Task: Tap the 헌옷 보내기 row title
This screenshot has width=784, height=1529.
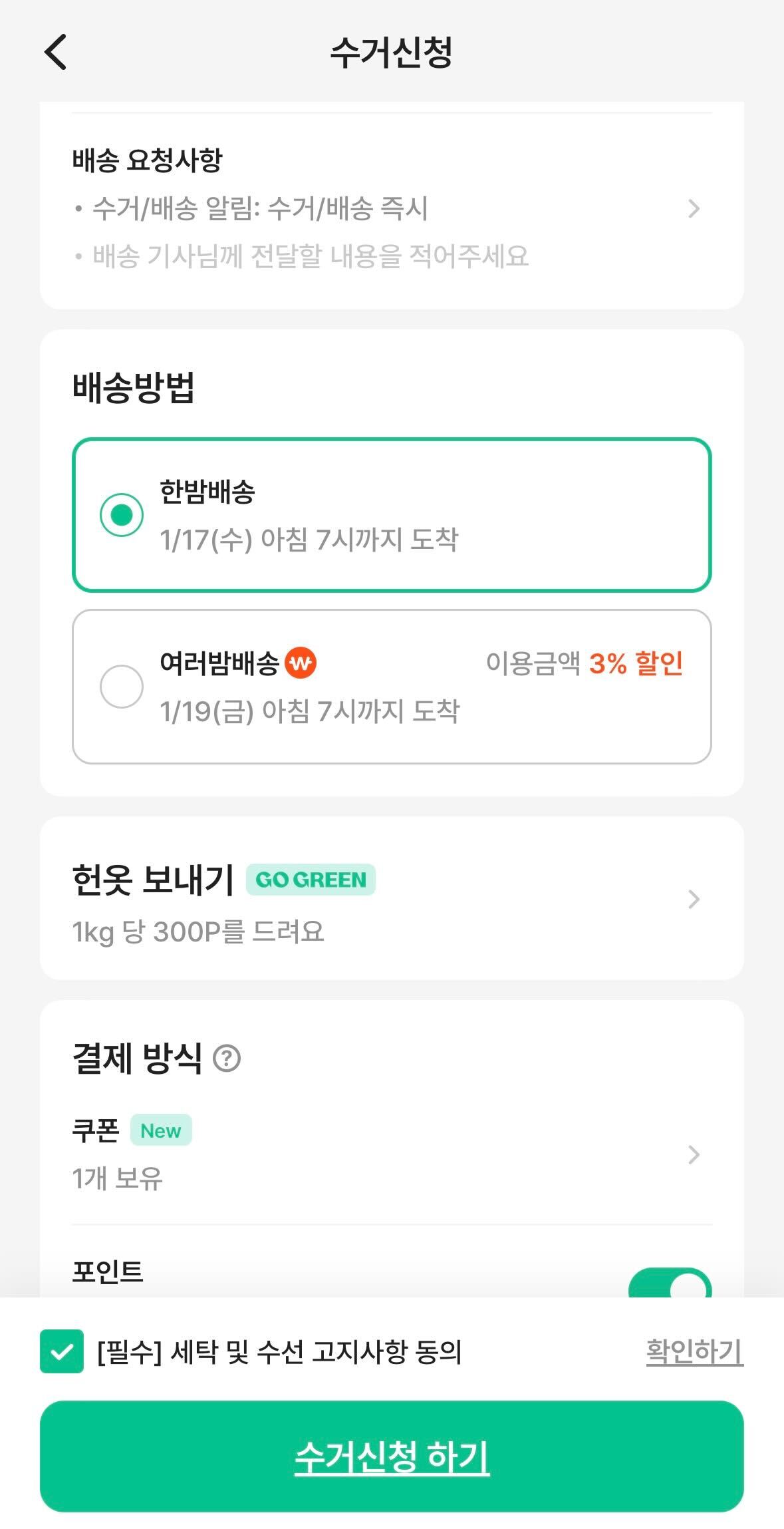Action: 153,880
